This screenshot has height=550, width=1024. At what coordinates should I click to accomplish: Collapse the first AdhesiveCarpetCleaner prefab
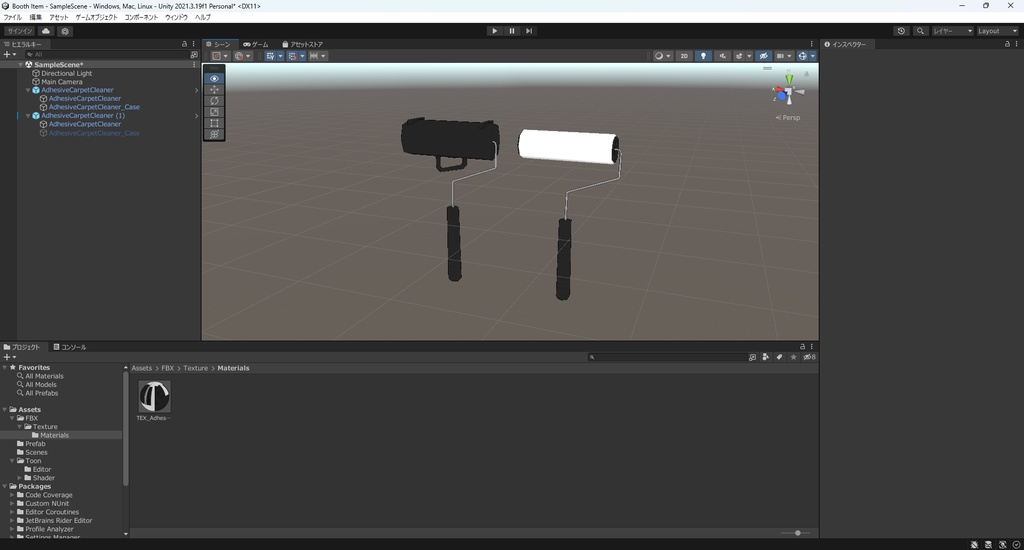click(28, 90)
